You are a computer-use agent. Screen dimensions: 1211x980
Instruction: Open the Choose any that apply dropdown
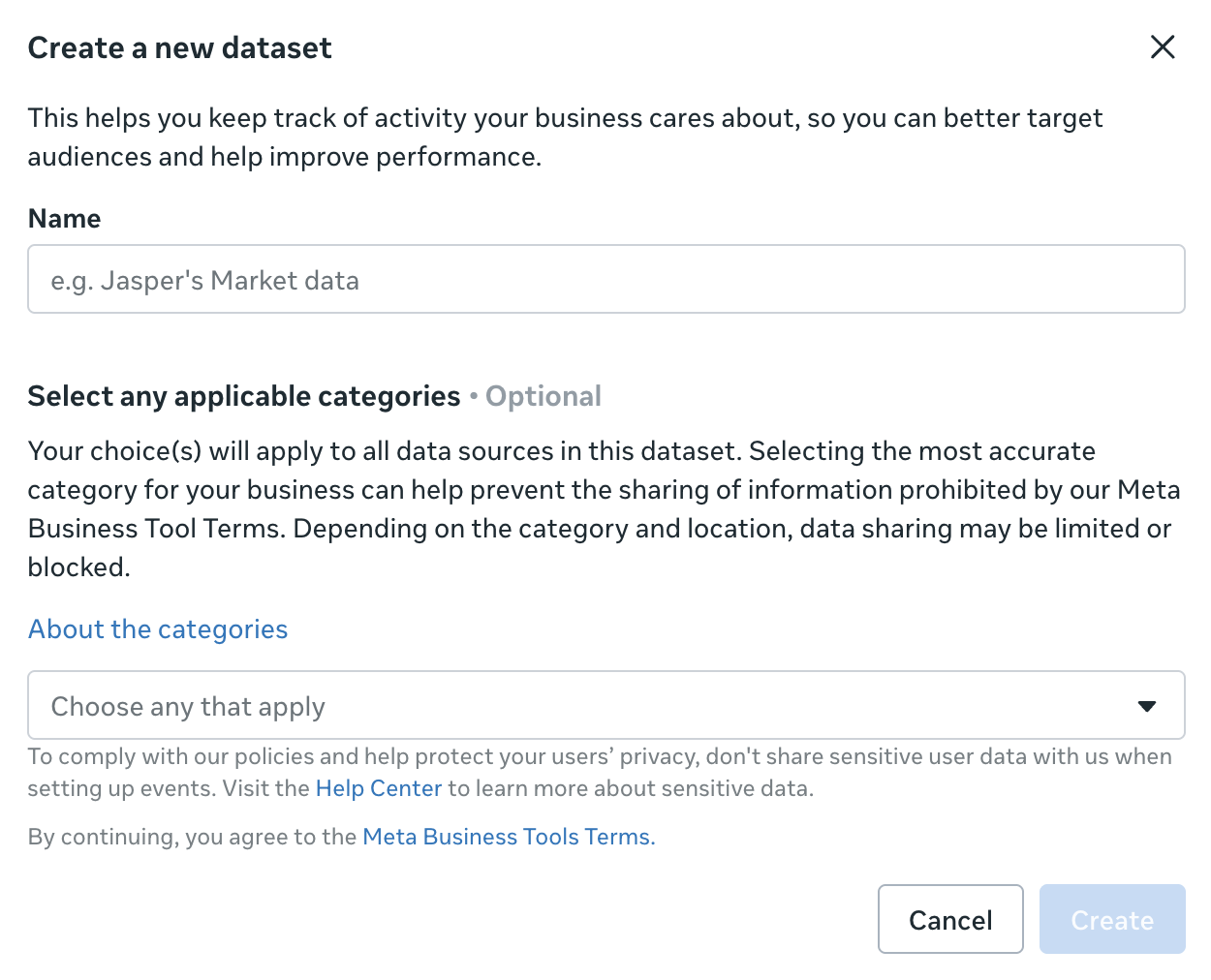pos(606,705)
